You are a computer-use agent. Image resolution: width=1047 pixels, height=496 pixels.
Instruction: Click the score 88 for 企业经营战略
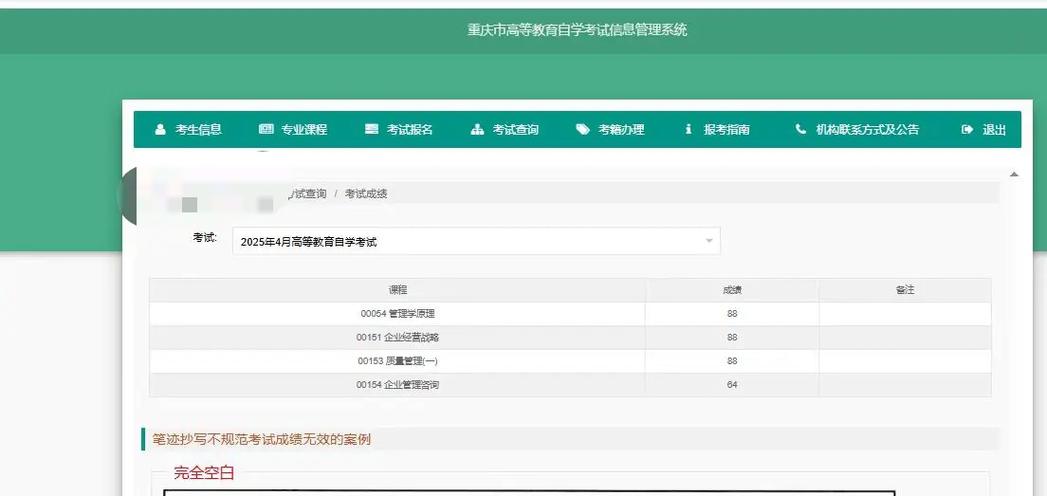coord(732,338)
